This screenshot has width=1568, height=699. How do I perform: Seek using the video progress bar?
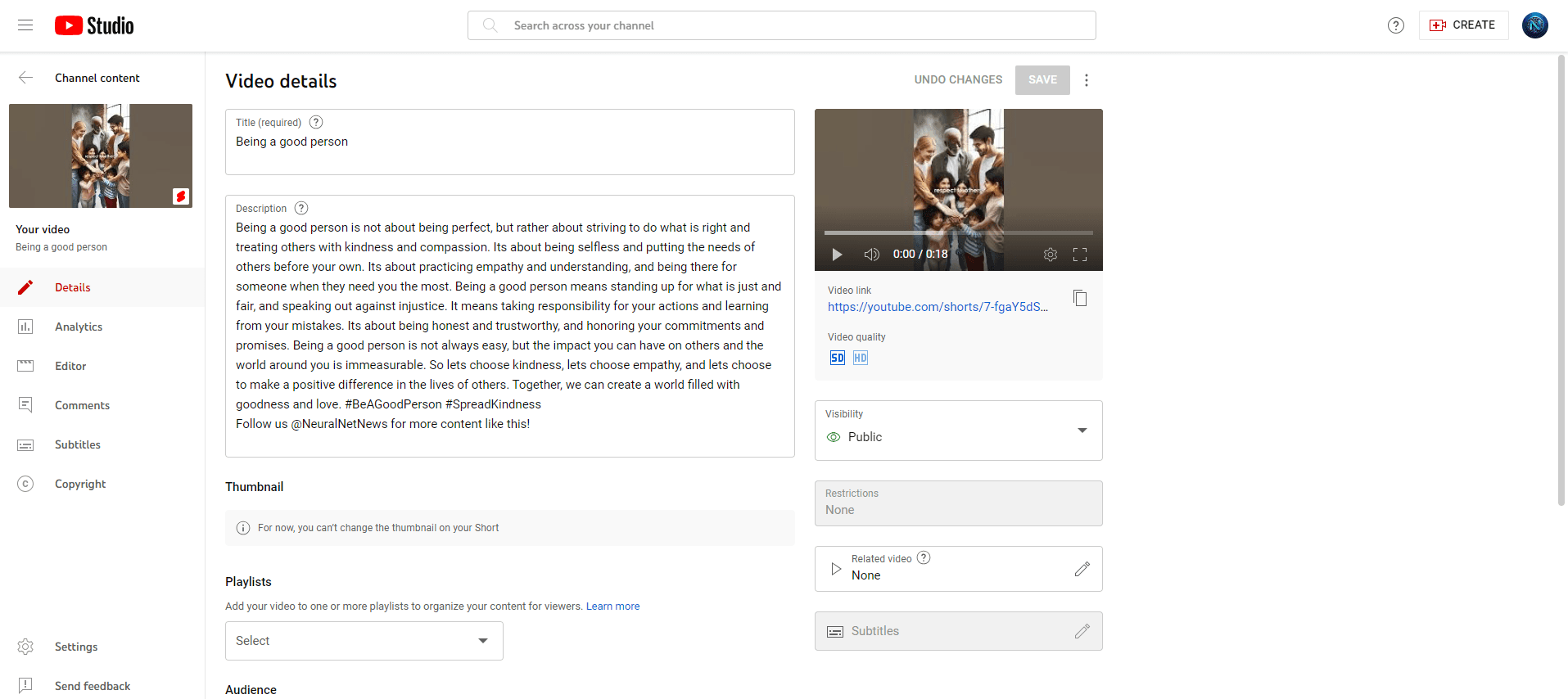click(x=958, y=233)
